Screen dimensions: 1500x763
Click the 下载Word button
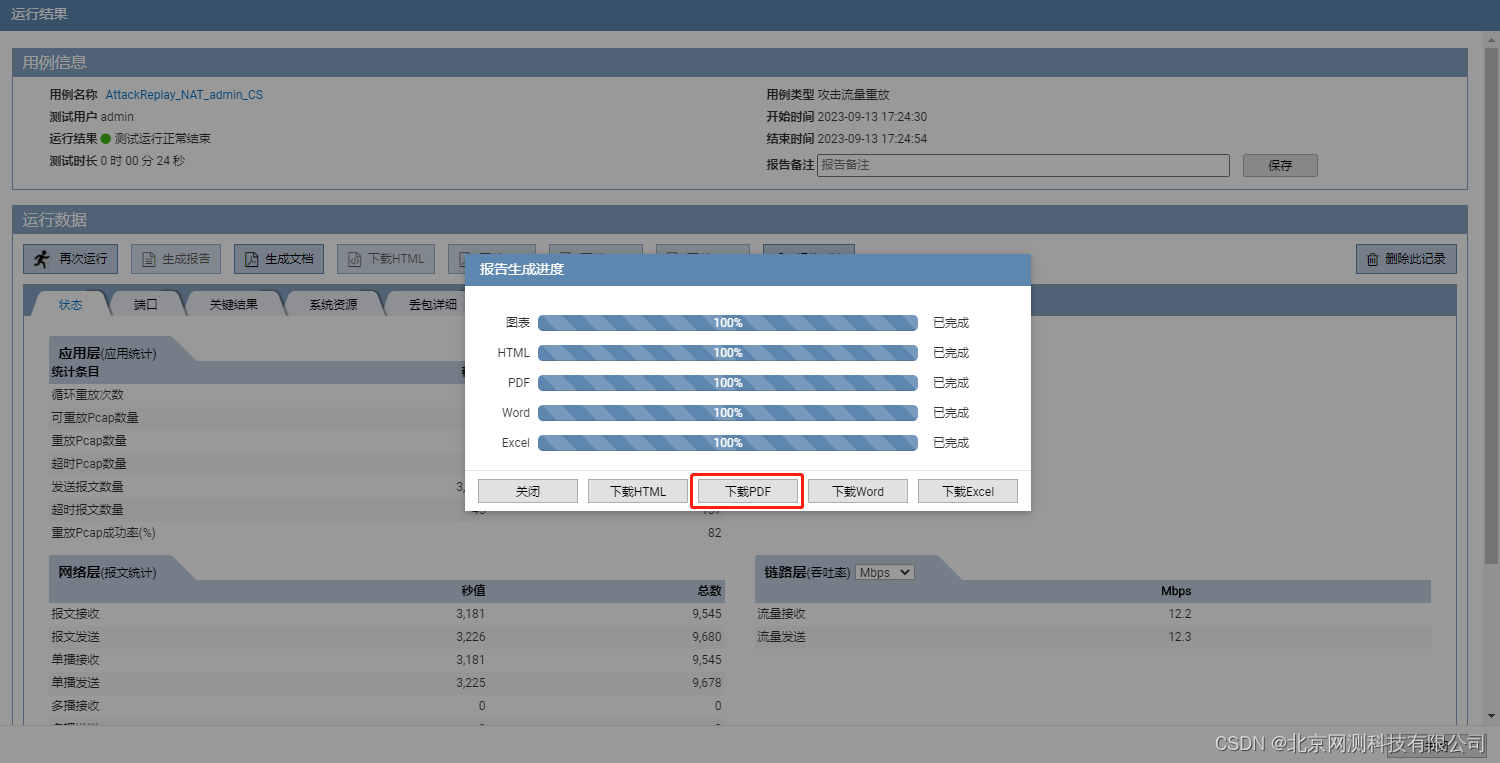click(858, 491)
